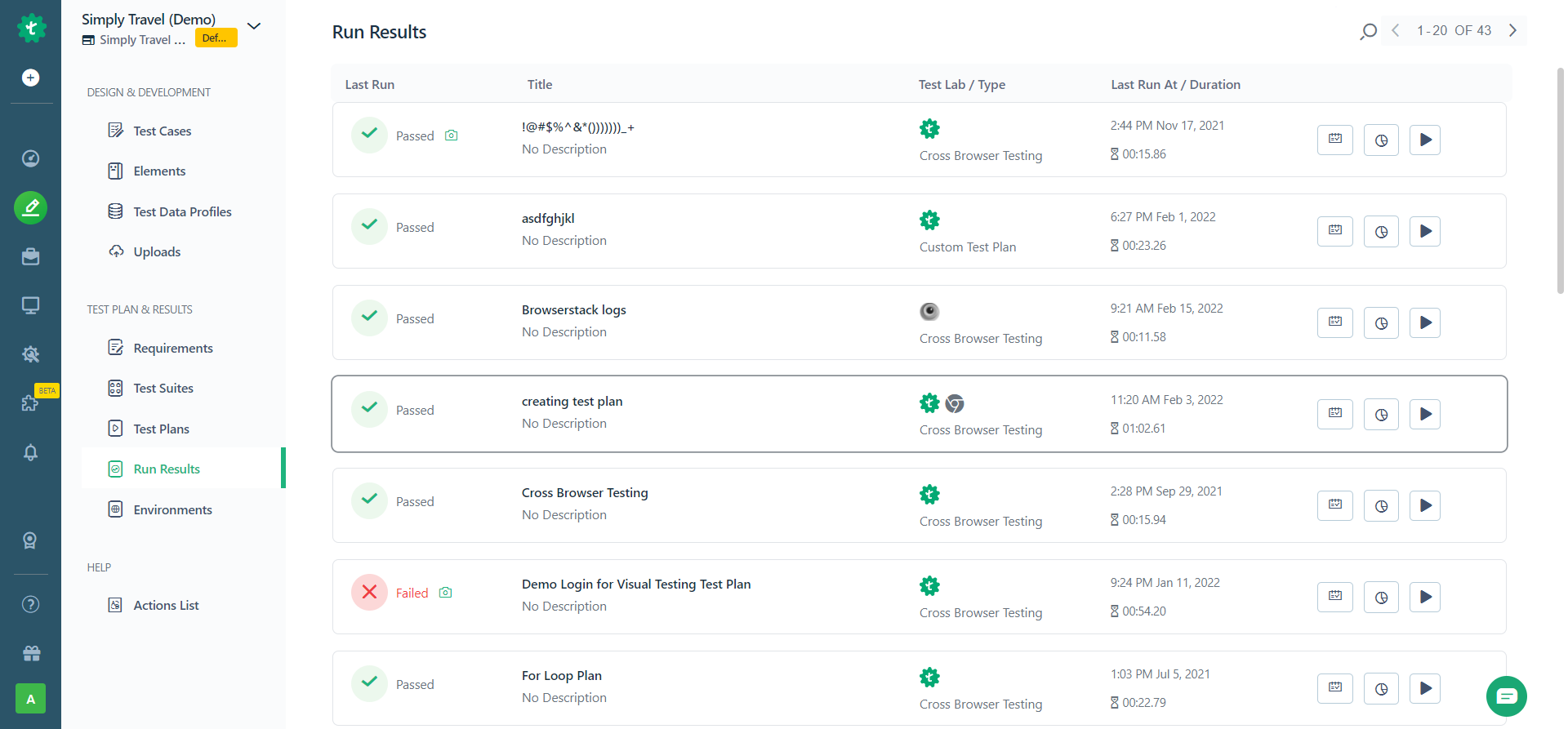1568x729 pixels.
Task: Click the plus create-new icon in sidebar
Action: tap(30, 78)
